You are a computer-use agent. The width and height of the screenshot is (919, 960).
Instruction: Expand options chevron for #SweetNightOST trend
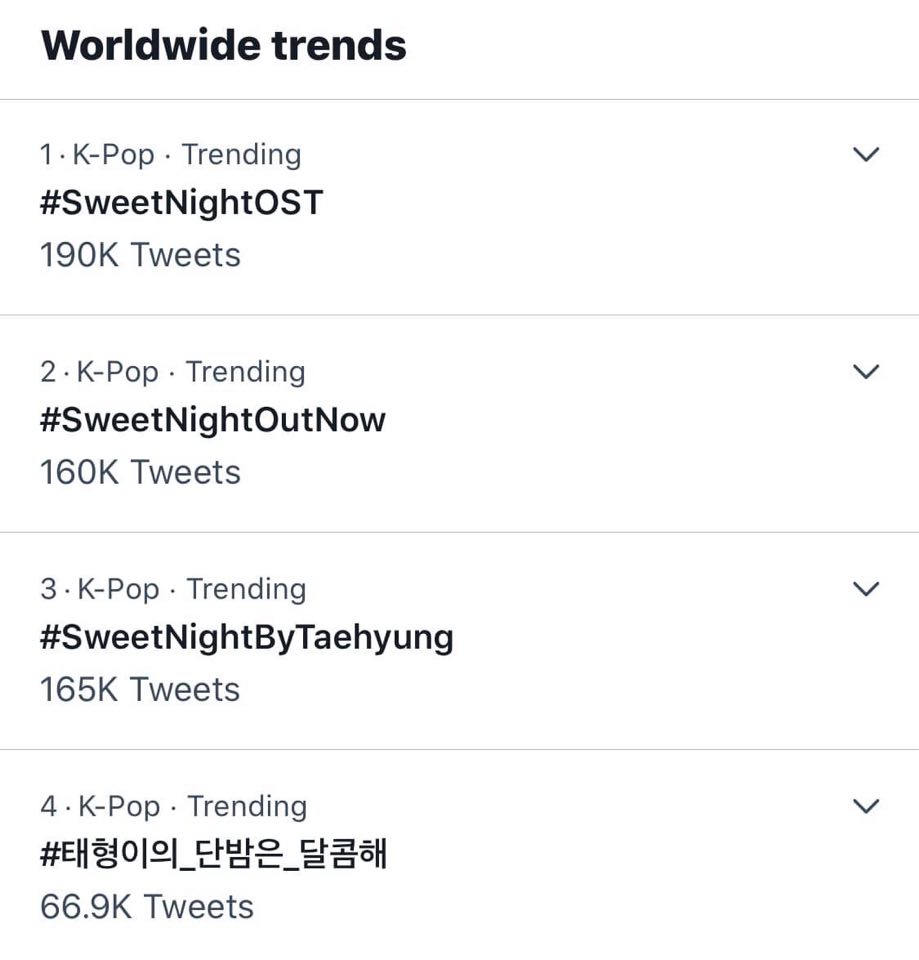point(865,154)
